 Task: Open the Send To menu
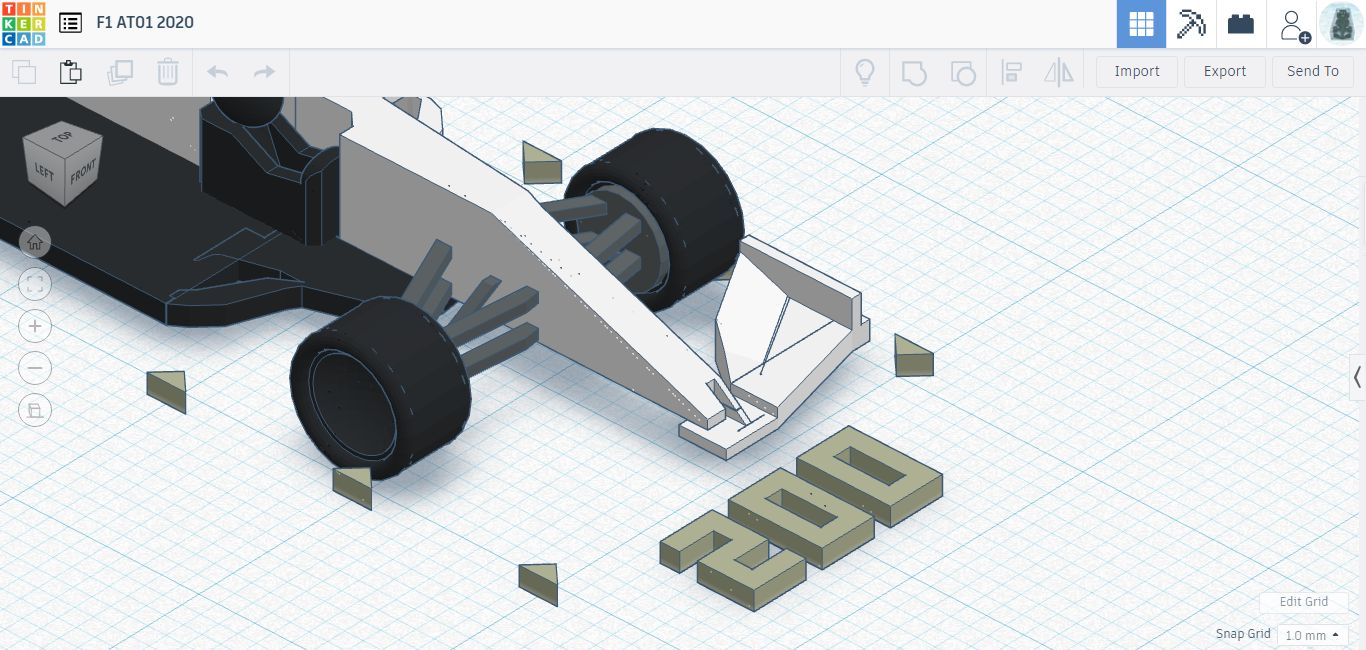click(1312, 71)
